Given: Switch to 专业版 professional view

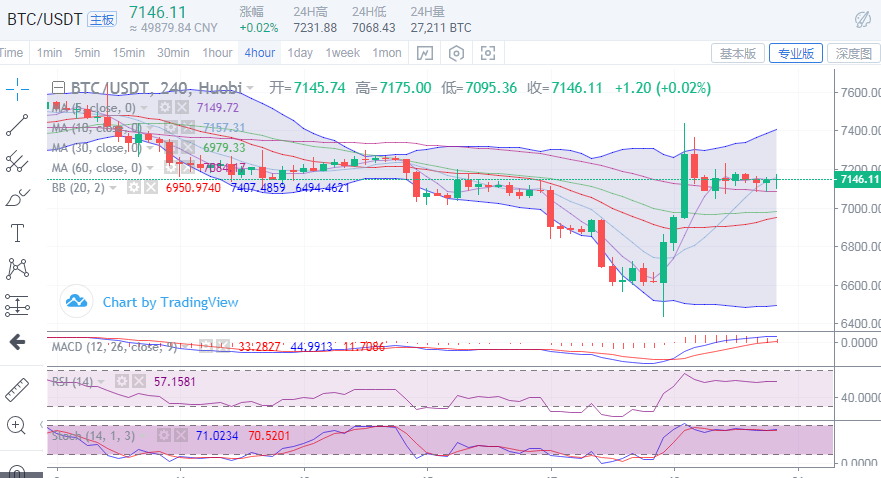Looking at the screenshot, I should coord(796,53).
